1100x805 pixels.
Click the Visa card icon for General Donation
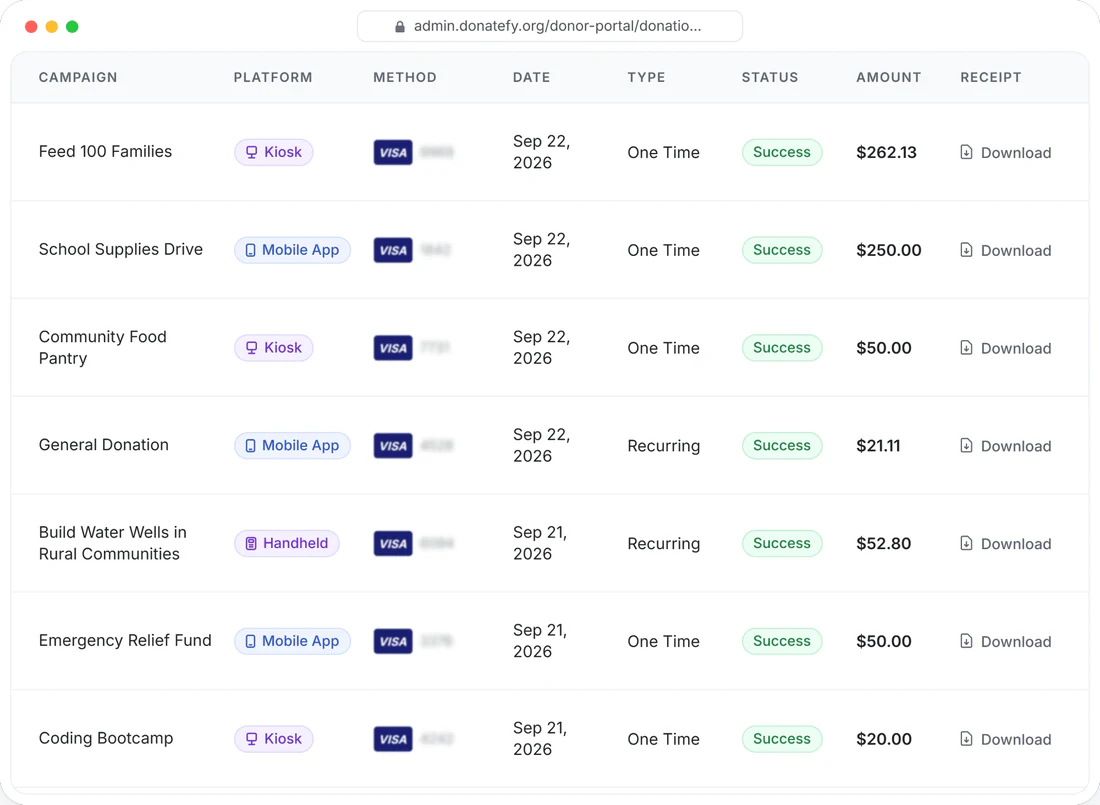pyautogui.click(x=393, y=446)
